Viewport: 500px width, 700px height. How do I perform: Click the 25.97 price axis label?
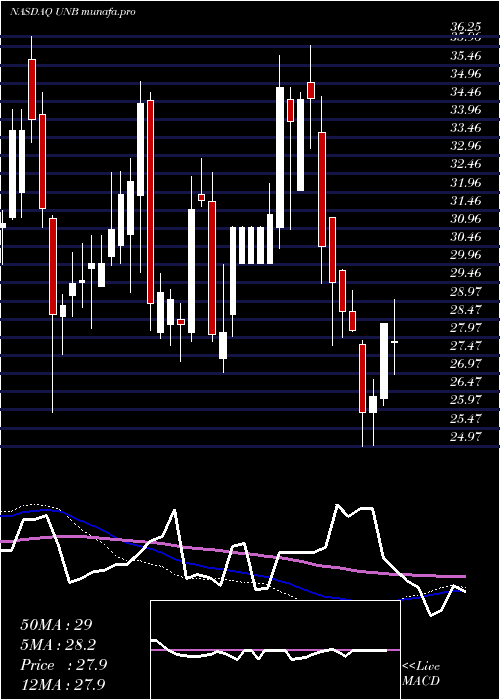click(x=466, y=400)
